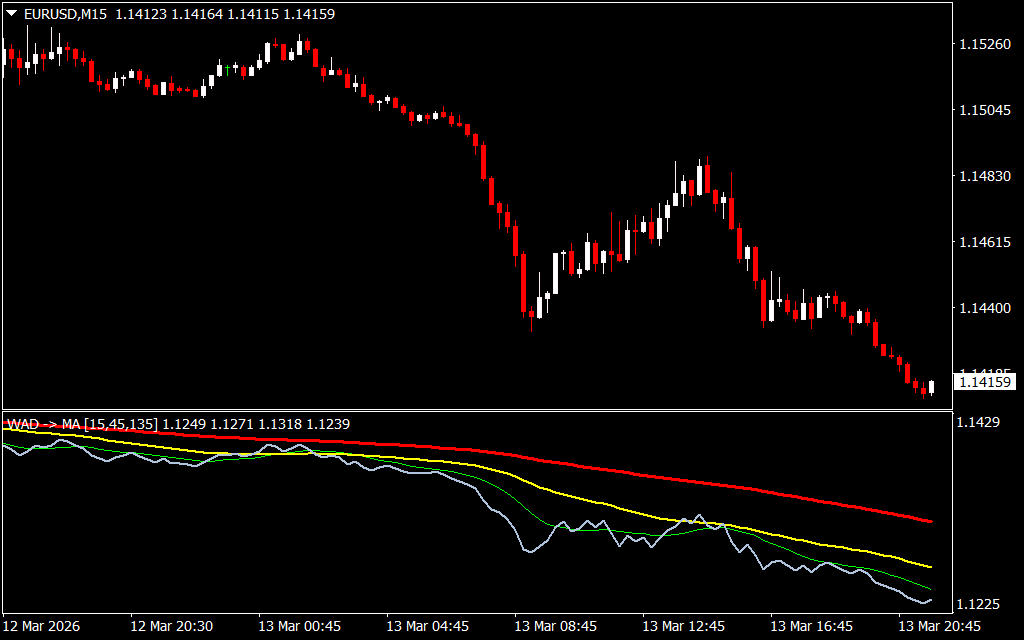This screenshot has width=1024, height=640.
Task: Click the 13 Mar 08:45 time marker
Action: click(556, 626)
